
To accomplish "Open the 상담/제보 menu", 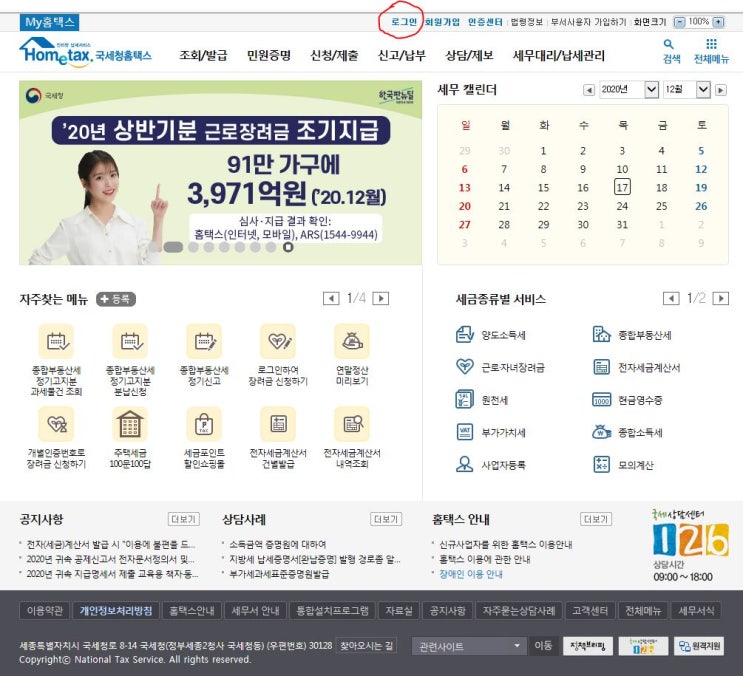I will 469,55.
